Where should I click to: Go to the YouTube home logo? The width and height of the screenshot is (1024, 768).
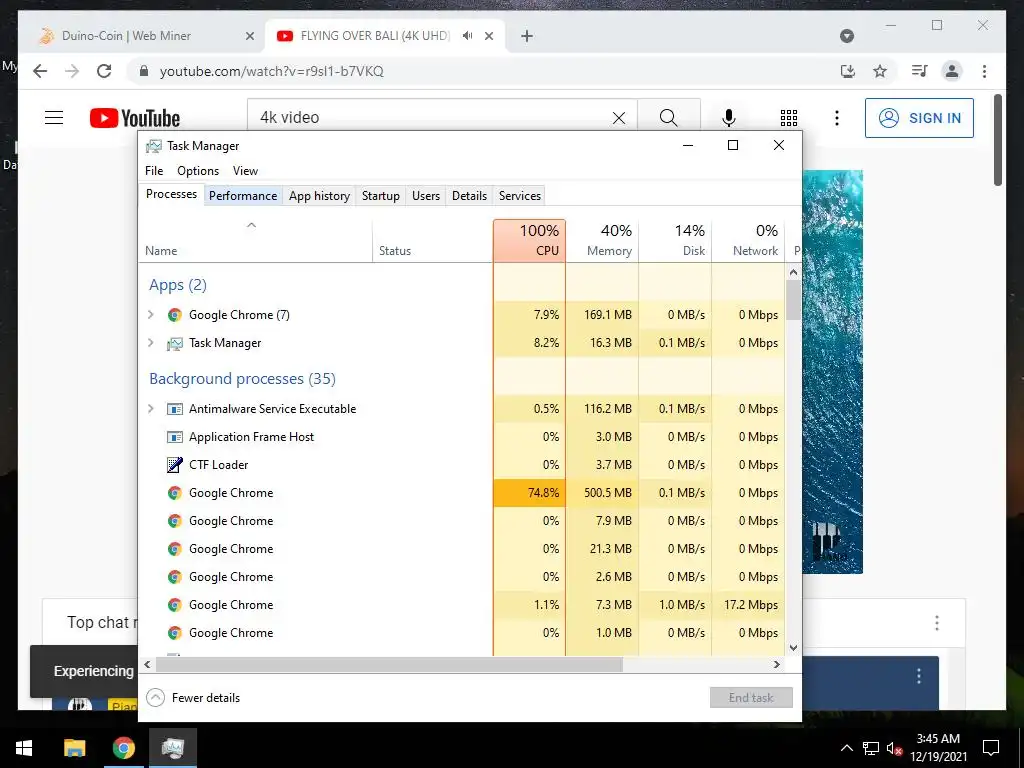pos(135,118)
